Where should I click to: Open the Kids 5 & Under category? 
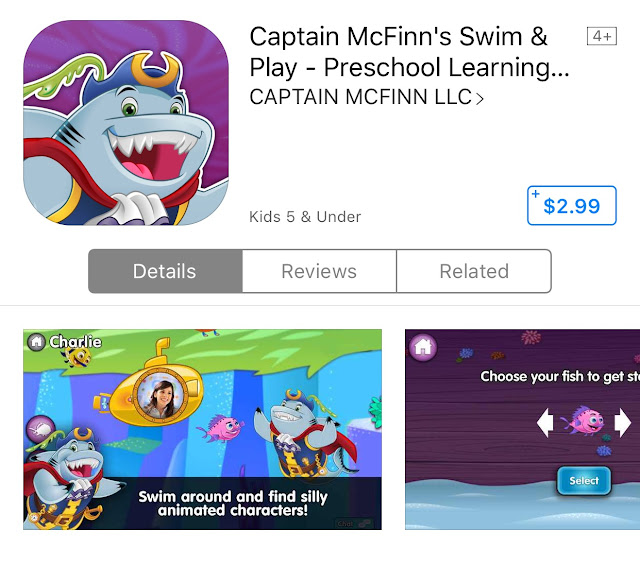[x=305, y=217]
